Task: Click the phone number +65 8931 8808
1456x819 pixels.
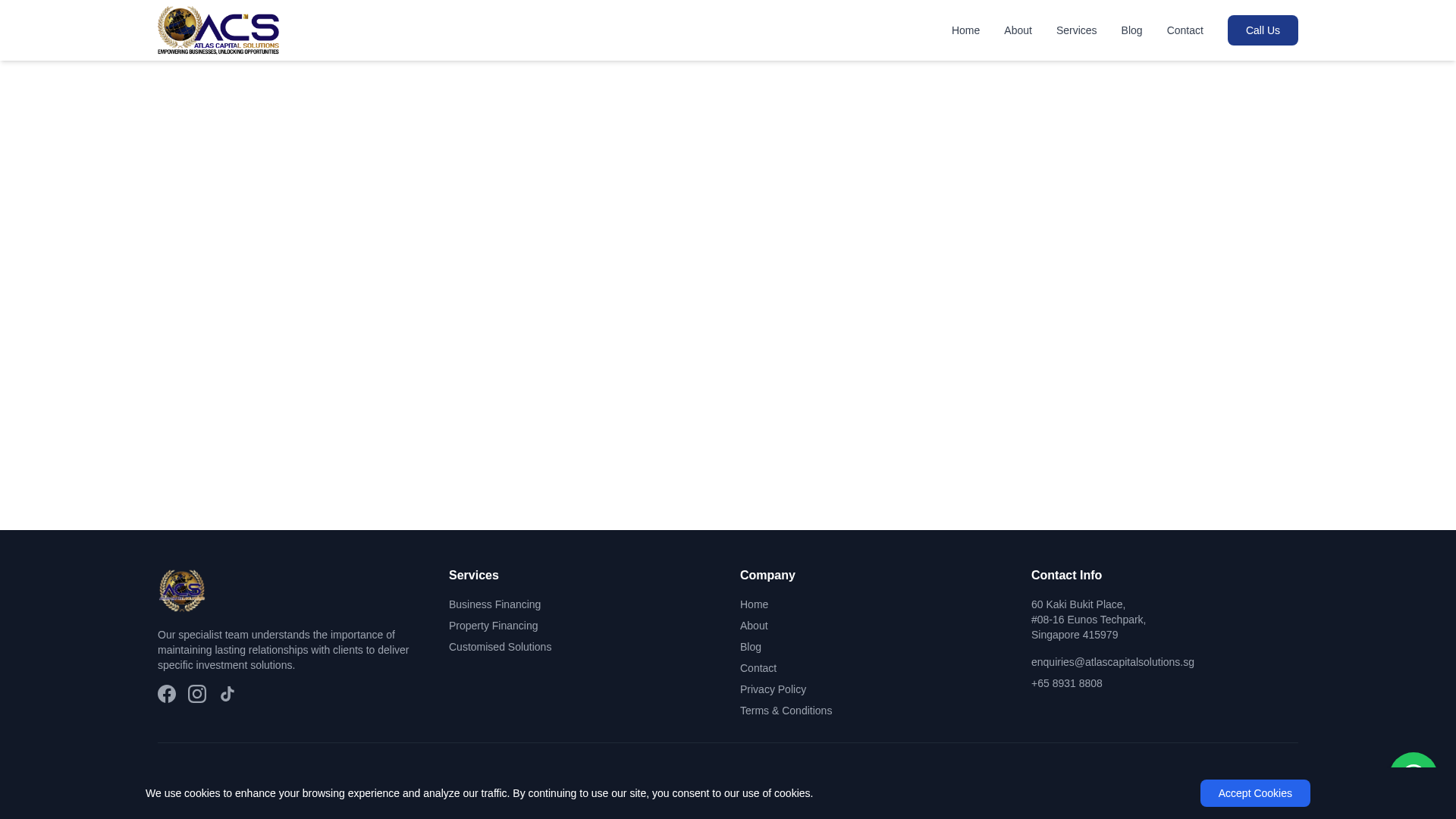Action: click(1066, 683)
